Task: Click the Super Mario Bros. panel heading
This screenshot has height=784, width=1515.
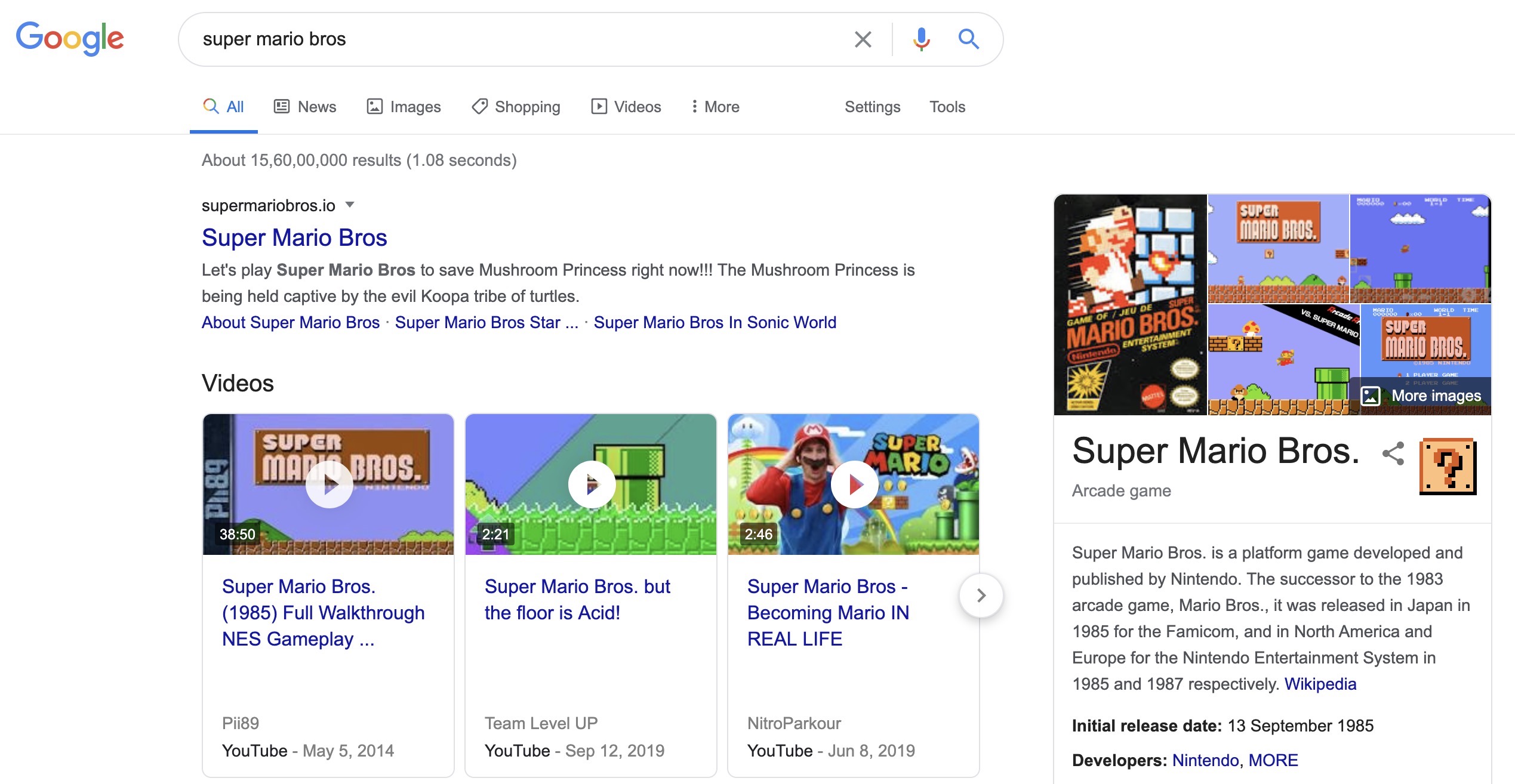Action: click(x=1215, y=451)
